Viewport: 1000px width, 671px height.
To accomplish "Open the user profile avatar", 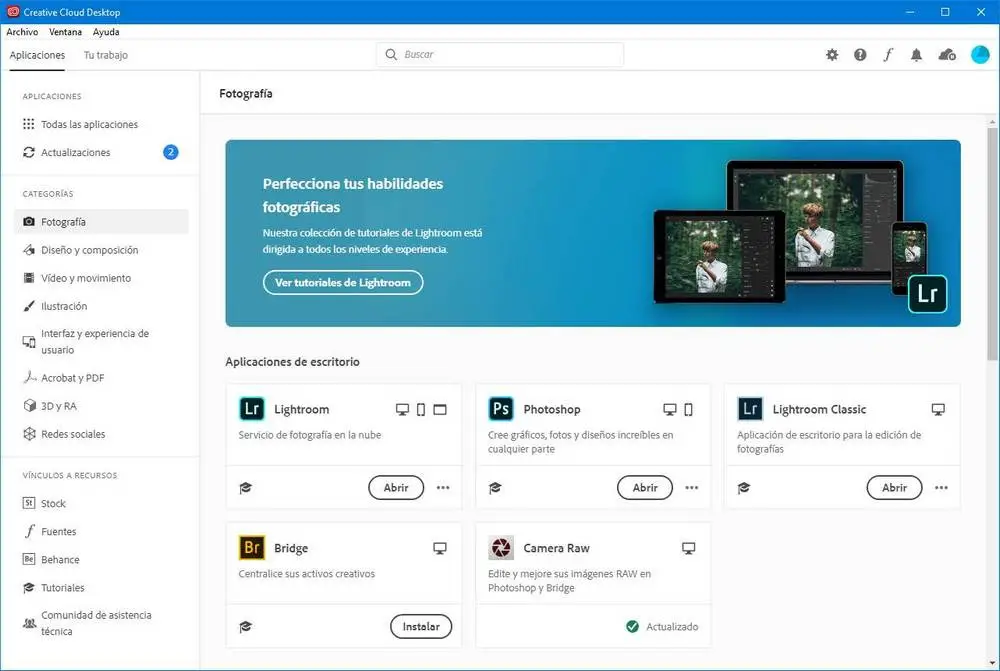I will pos(980,55).
